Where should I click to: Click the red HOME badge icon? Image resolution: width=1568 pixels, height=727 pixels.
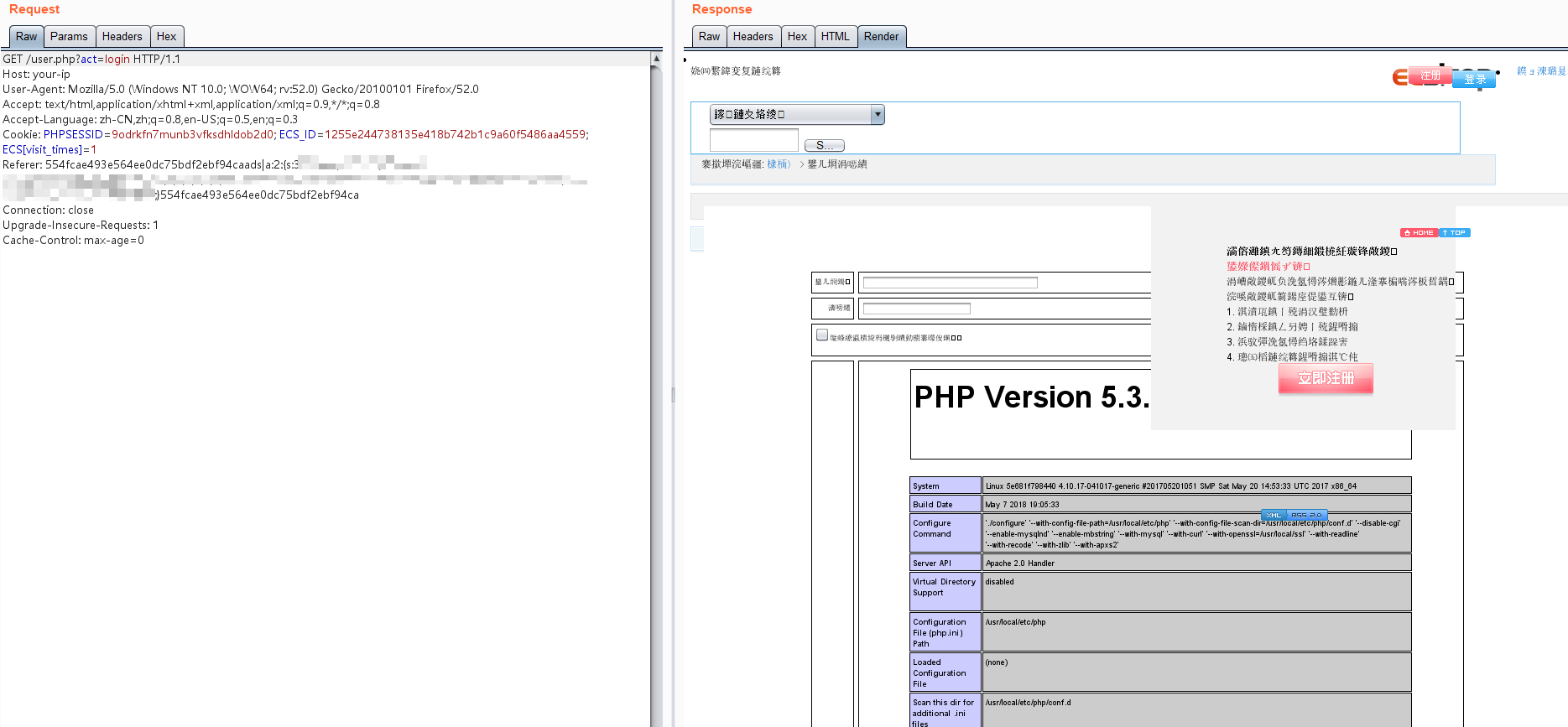click(1420, 233)
